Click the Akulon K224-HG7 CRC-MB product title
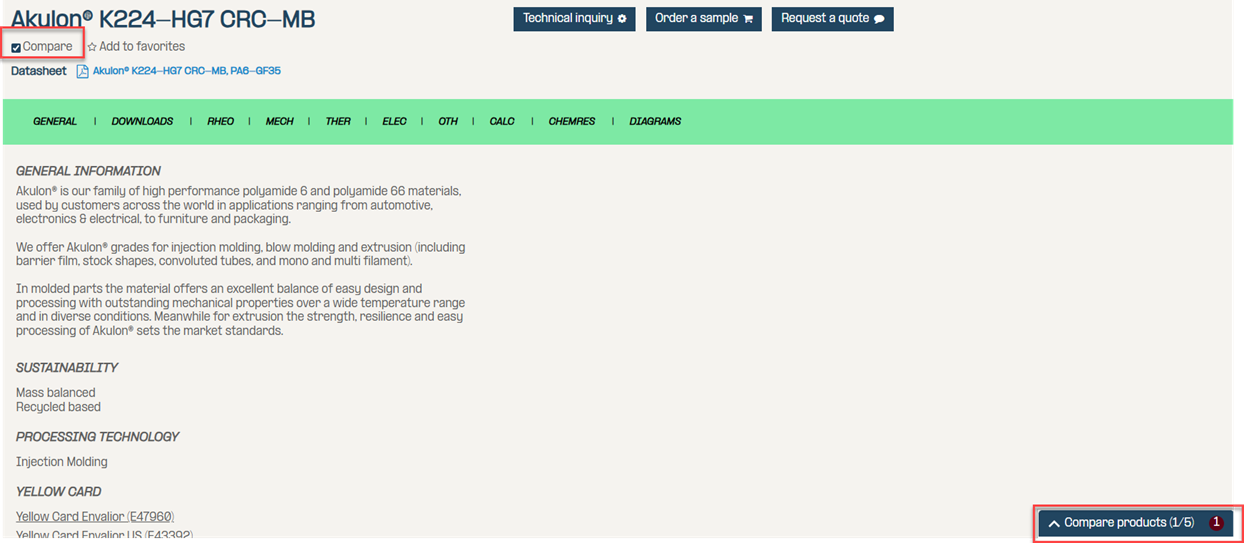 (163, 19)
